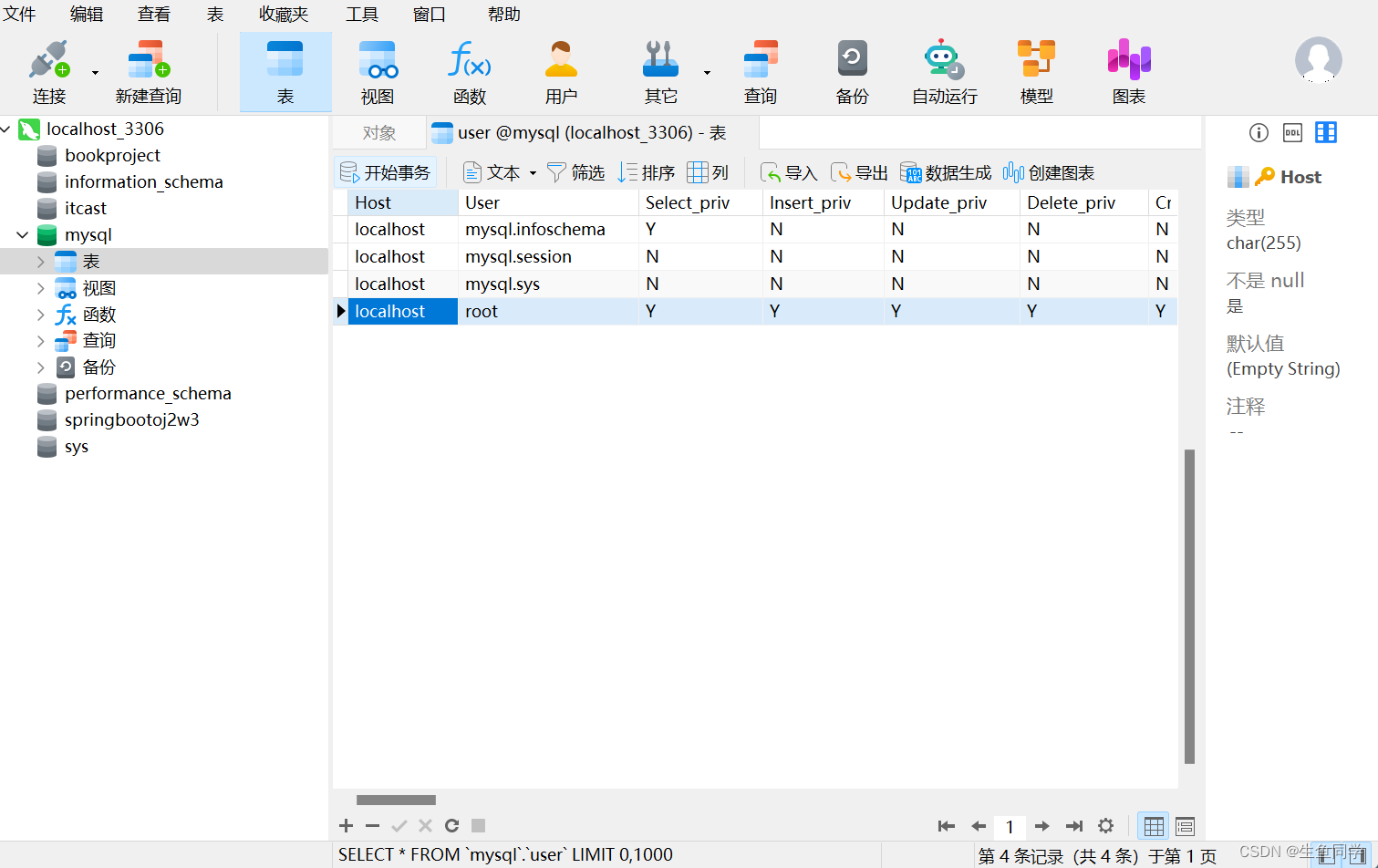This screenshot has height=868, width=1378.
Task: Add a new record with plus icon
Action: point(346,826)
